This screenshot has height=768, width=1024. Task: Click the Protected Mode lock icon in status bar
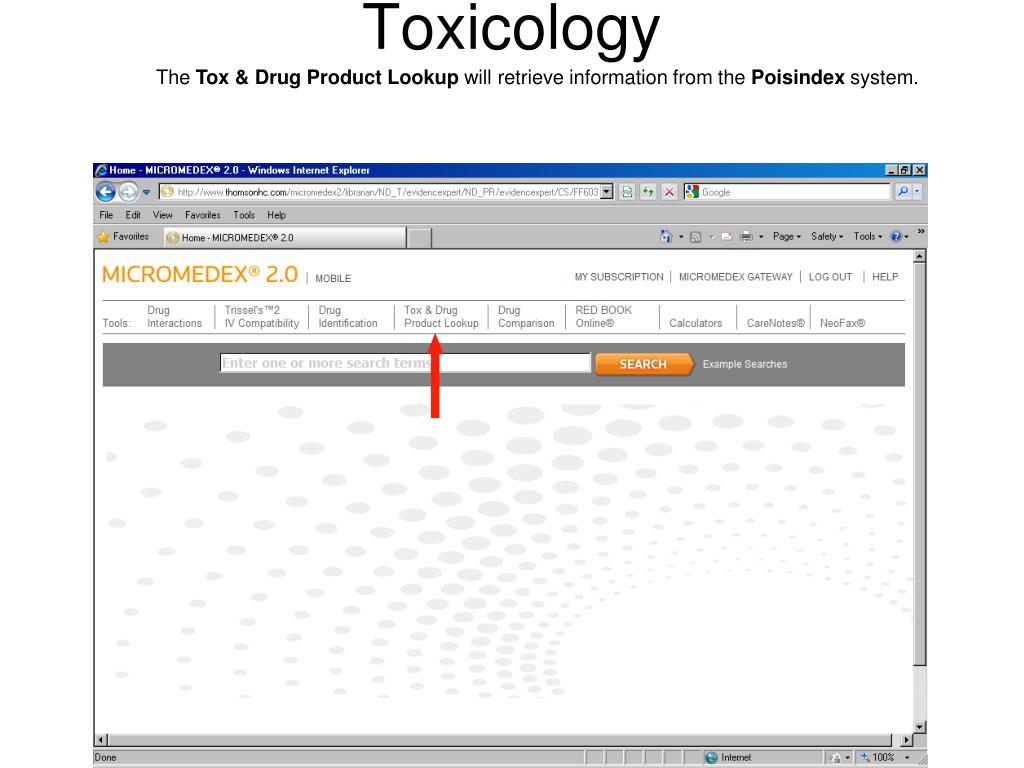point(835,758)
